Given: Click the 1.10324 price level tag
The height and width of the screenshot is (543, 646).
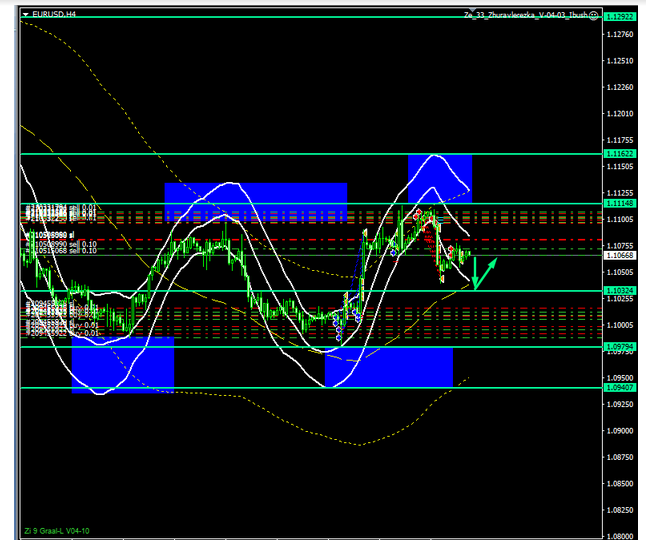Looking at the screenshot, I should pos(620,290).
